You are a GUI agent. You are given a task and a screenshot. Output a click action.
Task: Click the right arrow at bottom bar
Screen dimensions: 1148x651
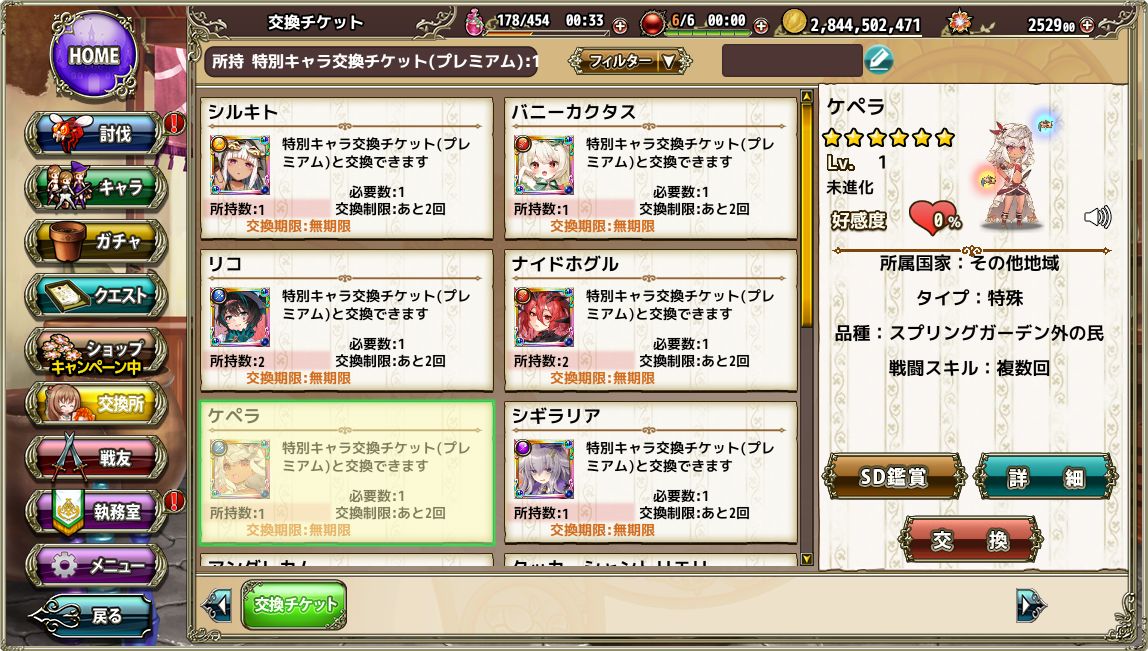pyautogui.click(x=1032, y=605)
